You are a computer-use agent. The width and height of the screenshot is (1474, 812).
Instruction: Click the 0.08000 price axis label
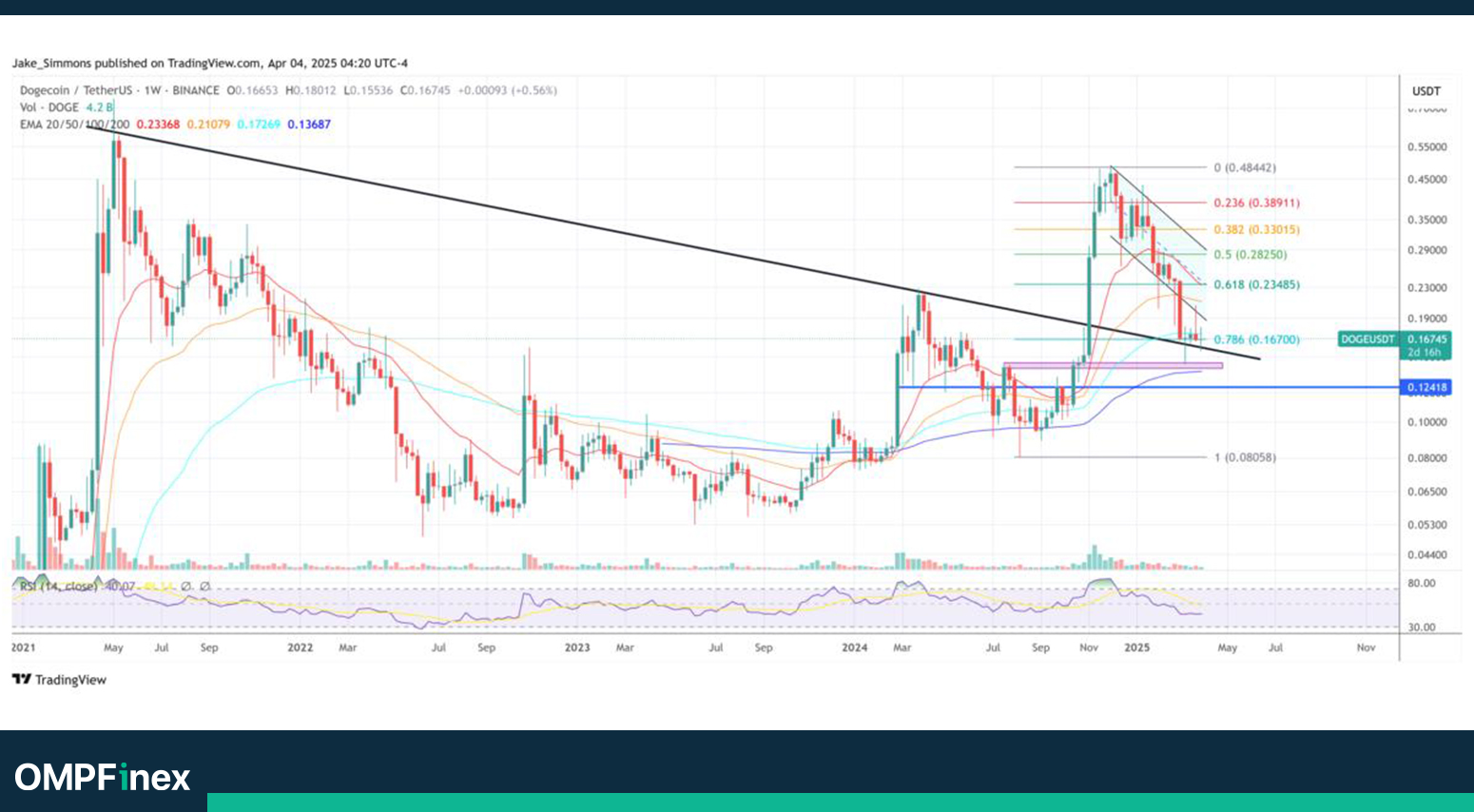[x=1426, y=457]
